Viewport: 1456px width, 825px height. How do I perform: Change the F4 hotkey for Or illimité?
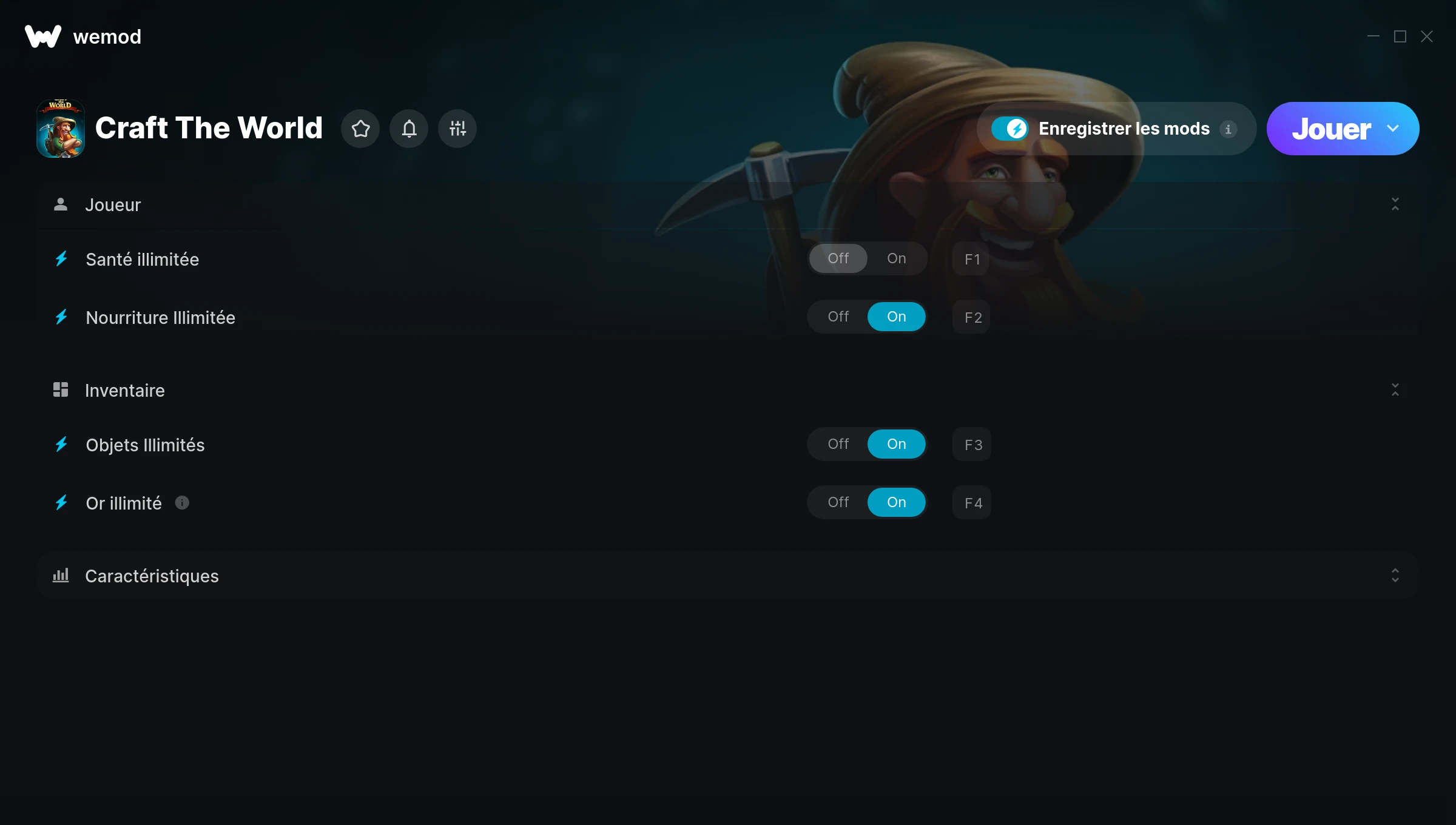972,502
